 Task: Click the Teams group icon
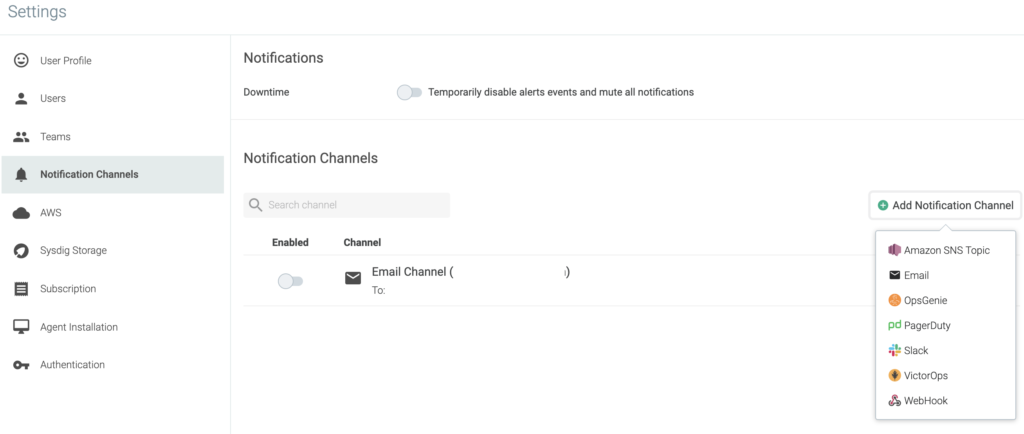coord(21,137)
